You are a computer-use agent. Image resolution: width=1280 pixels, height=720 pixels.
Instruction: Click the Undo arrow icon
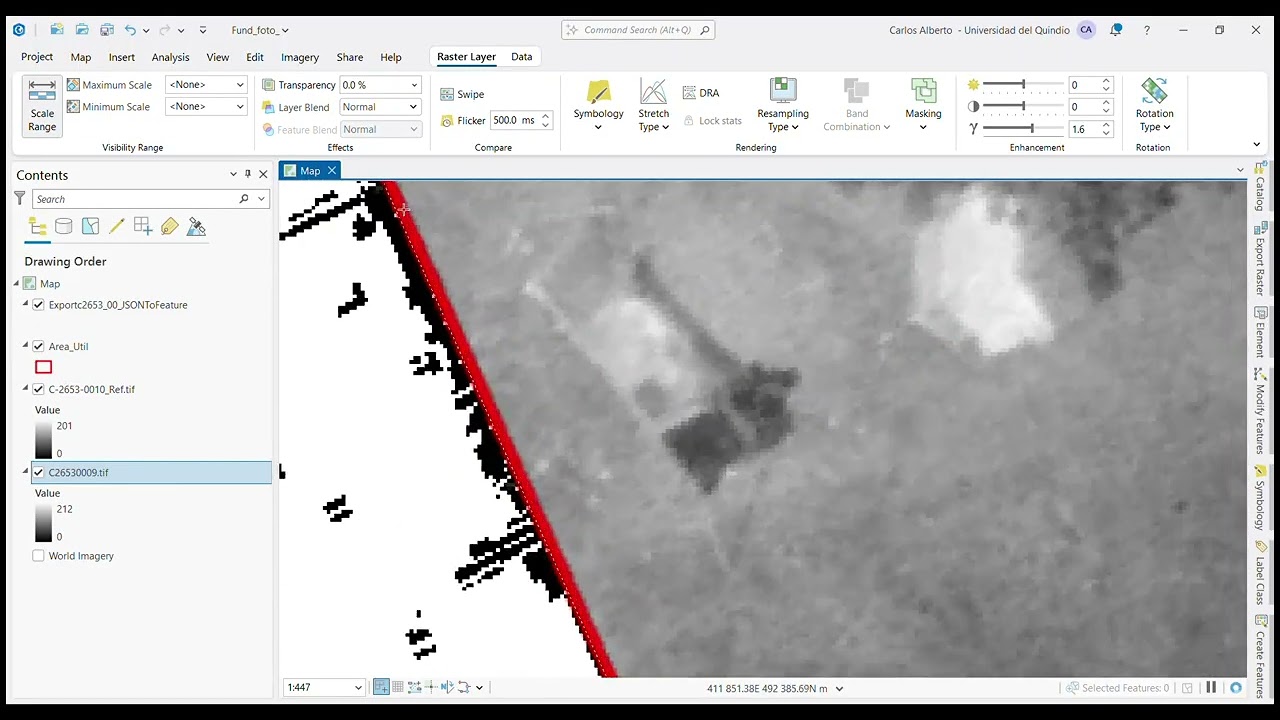tap(130, 30)
